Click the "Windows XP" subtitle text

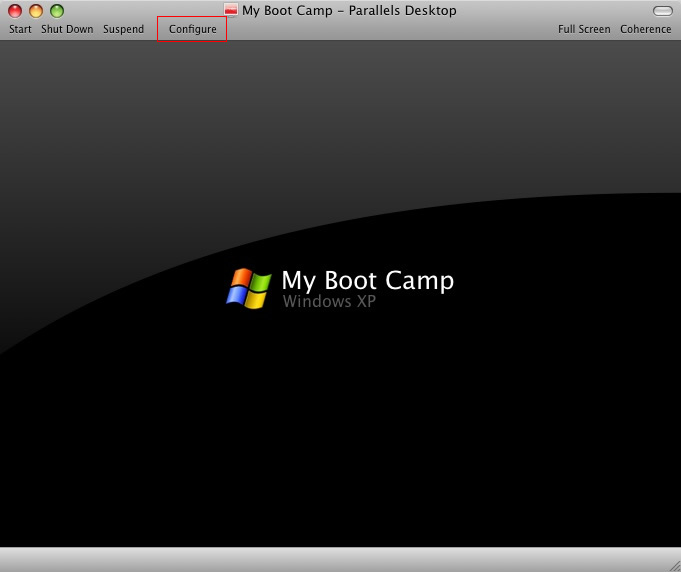329,301
